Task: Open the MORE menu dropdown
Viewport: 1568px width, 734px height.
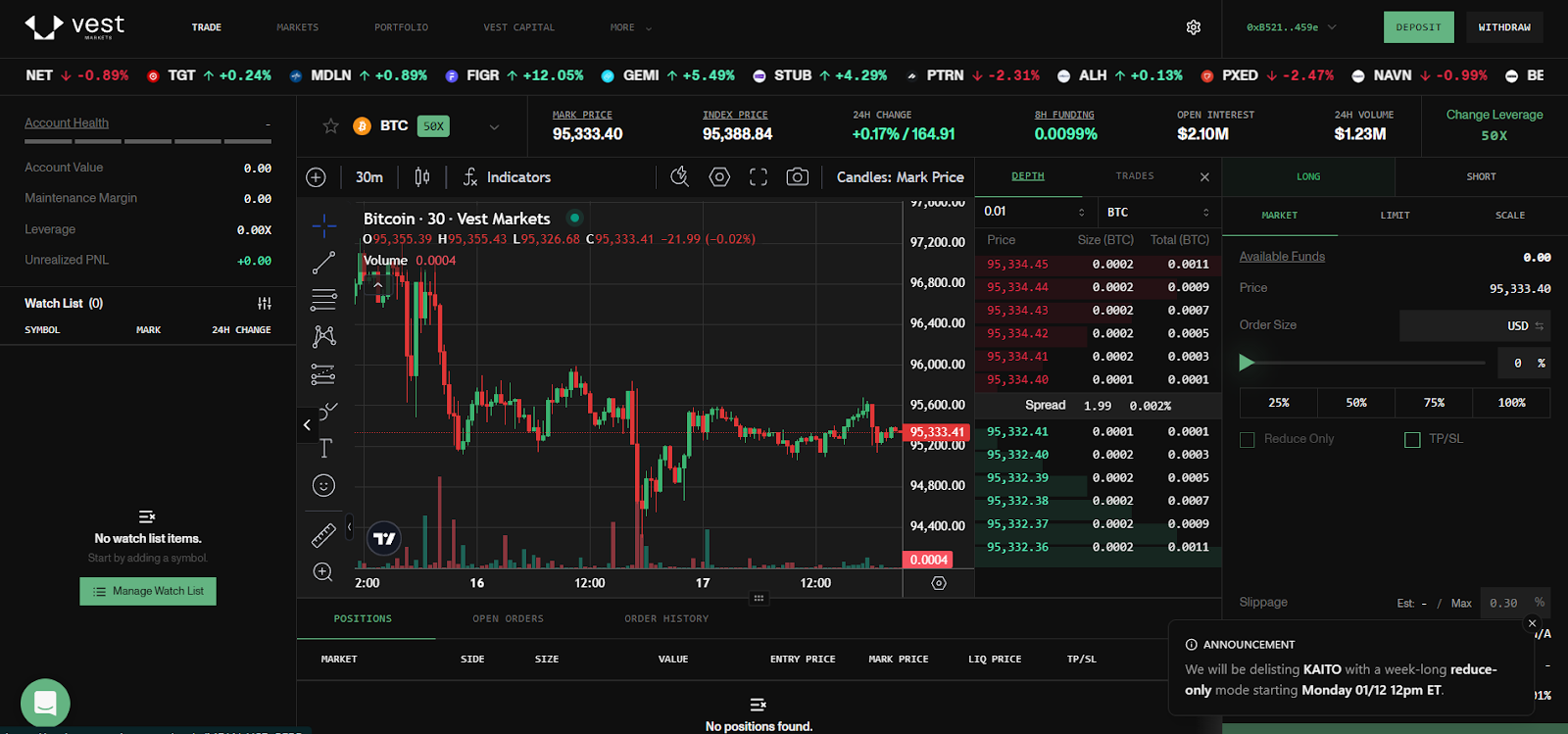Action: tap(630, 27)
